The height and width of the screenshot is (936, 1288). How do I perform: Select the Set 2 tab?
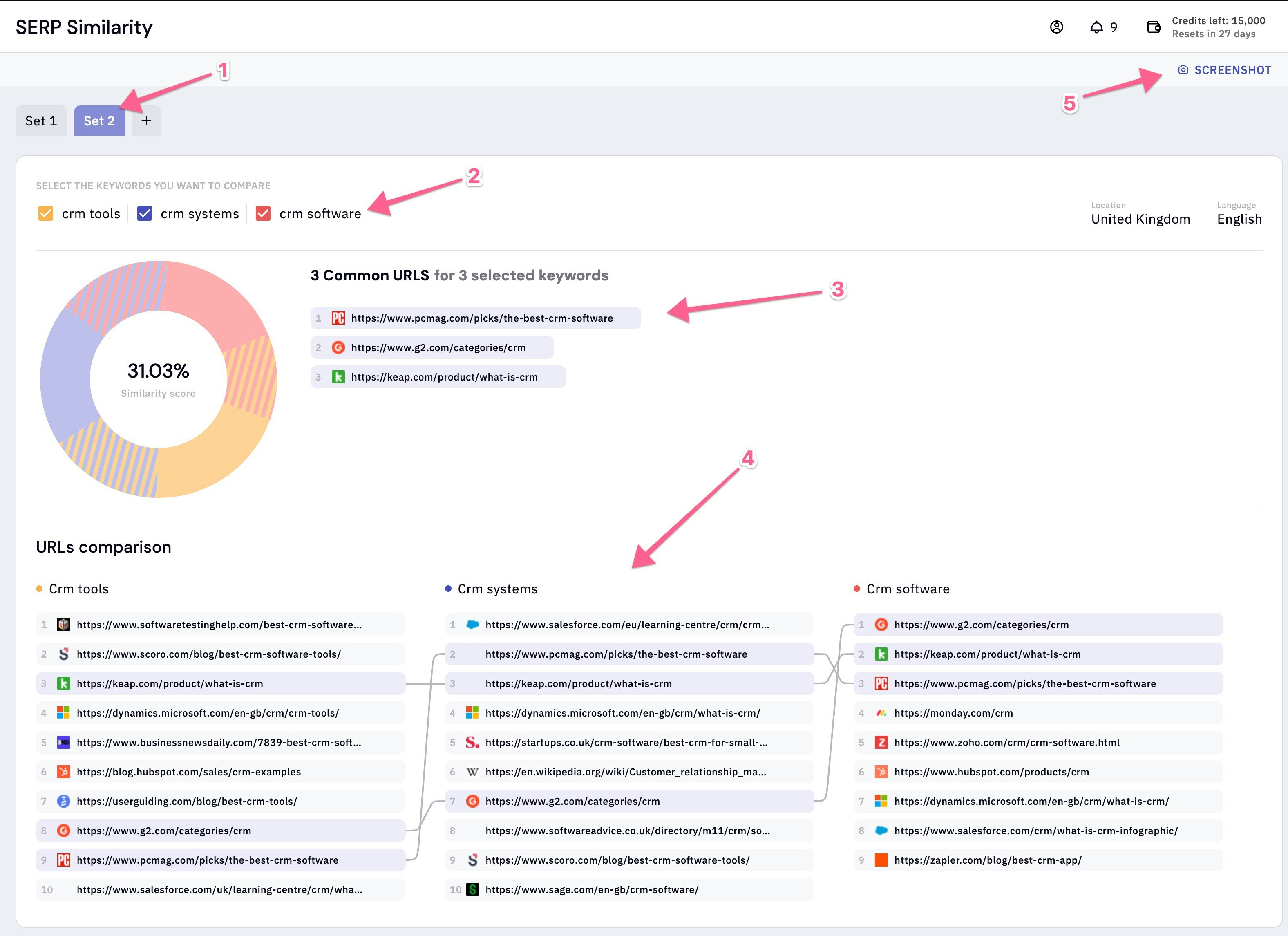[99, 121]
